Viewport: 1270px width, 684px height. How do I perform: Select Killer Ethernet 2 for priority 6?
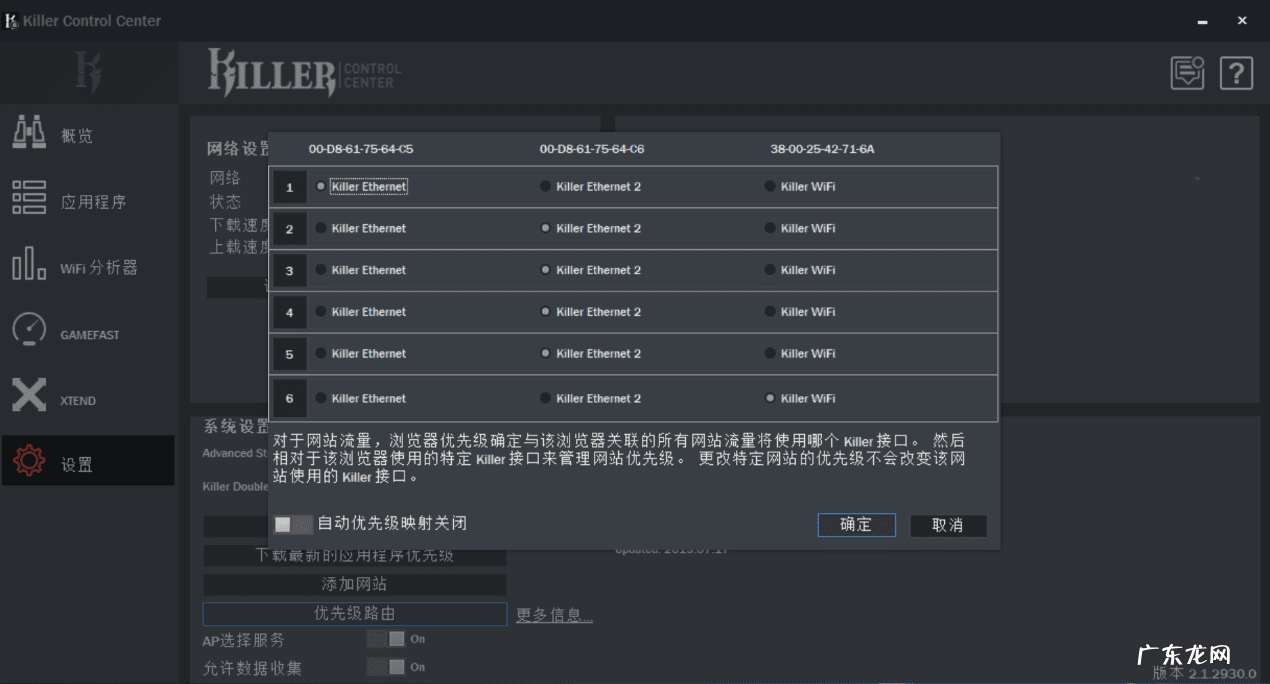click(543, 398)
